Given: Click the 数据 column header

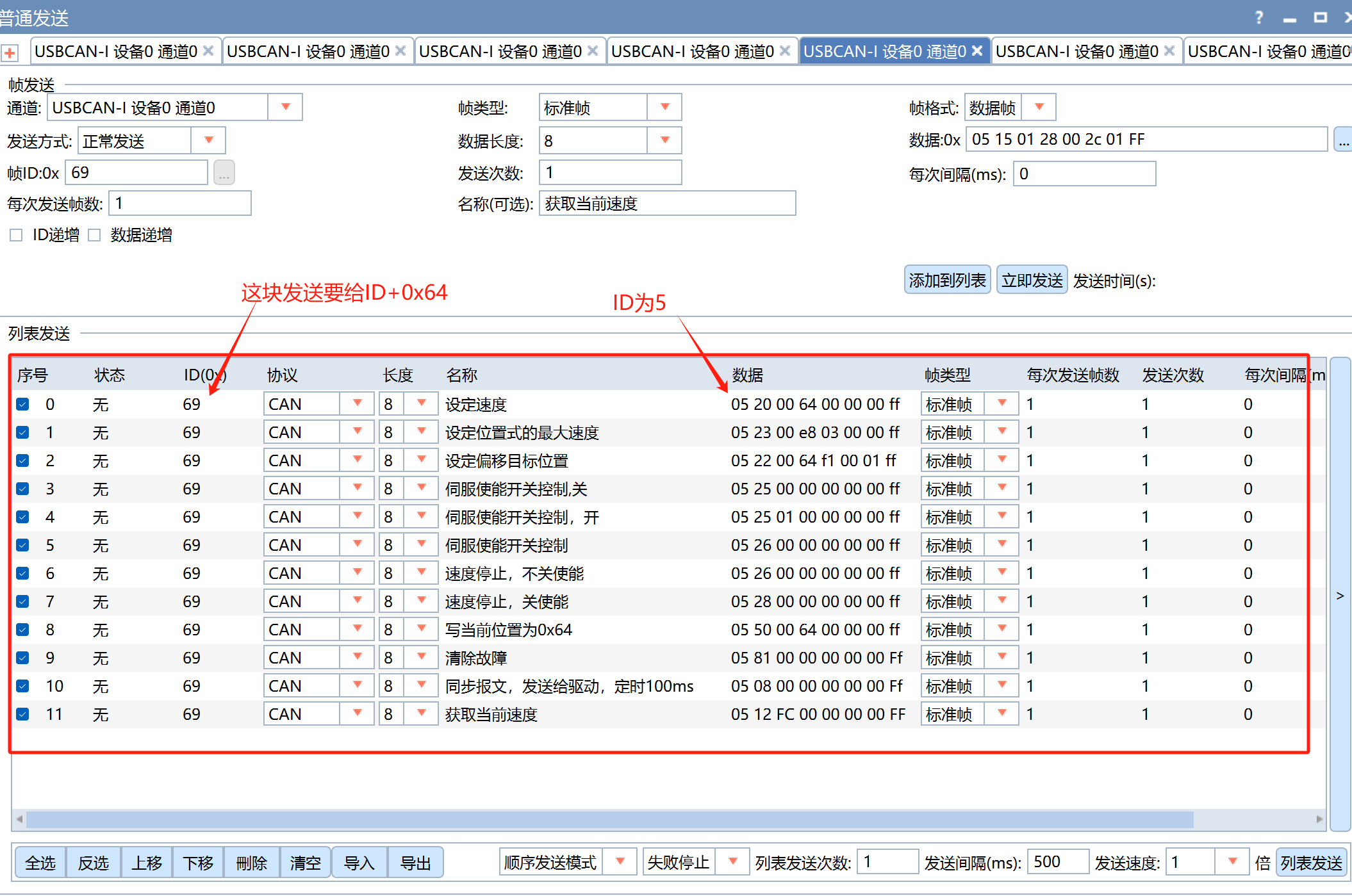Looking at the screenshot, I should click(x=747, y=375).
